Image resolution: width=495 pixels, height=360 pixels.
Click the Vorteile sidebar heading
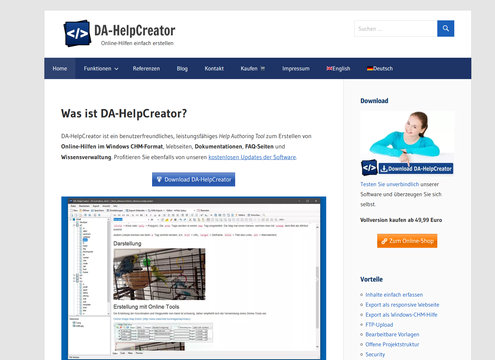pyautogui.click(x=371, y=279)
